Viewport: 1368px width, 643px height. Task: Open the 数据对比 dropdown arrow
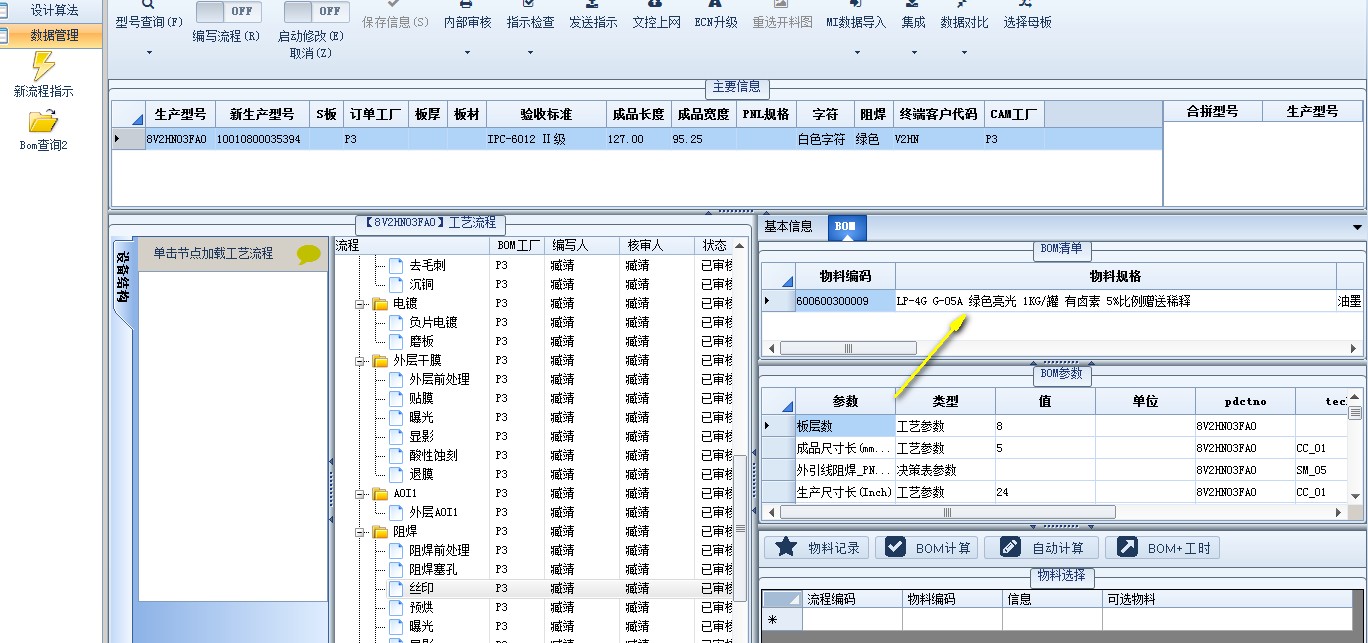[x=964, y=52]
